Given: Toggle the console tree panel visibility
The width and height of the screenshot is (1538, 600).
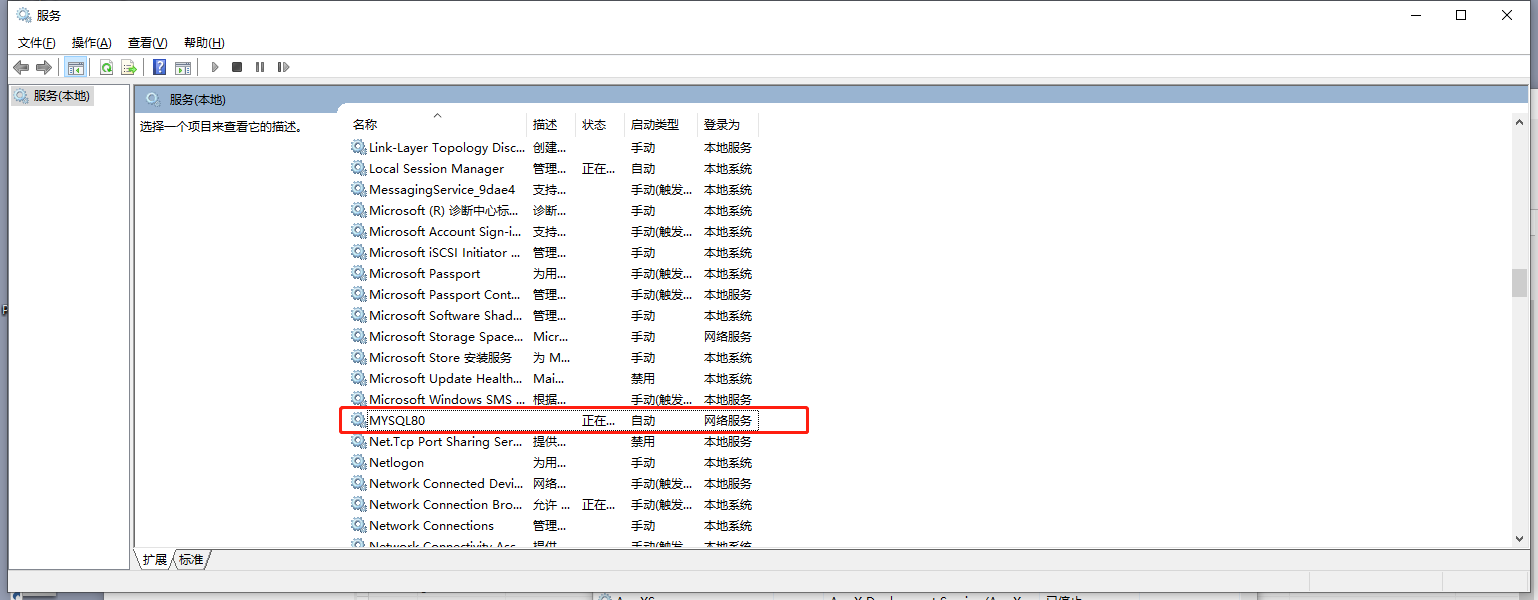Looking at the screenshot, I should pos(76,66).
